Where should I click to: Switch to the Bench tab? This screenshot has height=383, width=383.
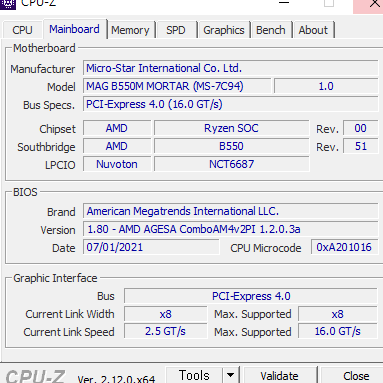[x=271, y=30]
